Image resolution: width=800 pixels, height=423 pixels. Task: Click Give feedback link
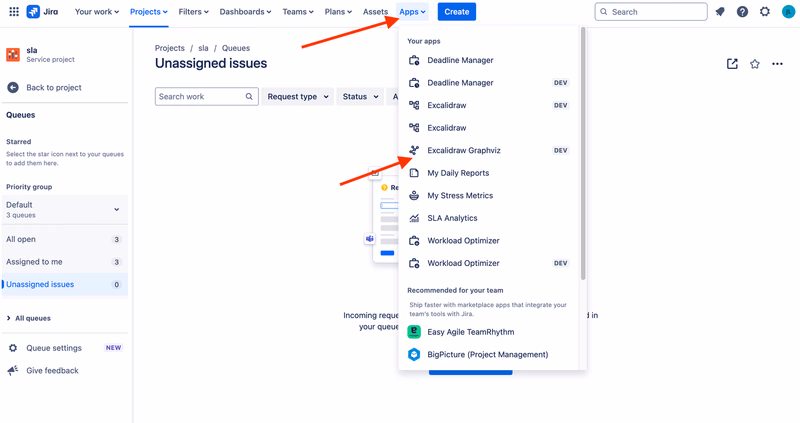click(x=52, y=370)
